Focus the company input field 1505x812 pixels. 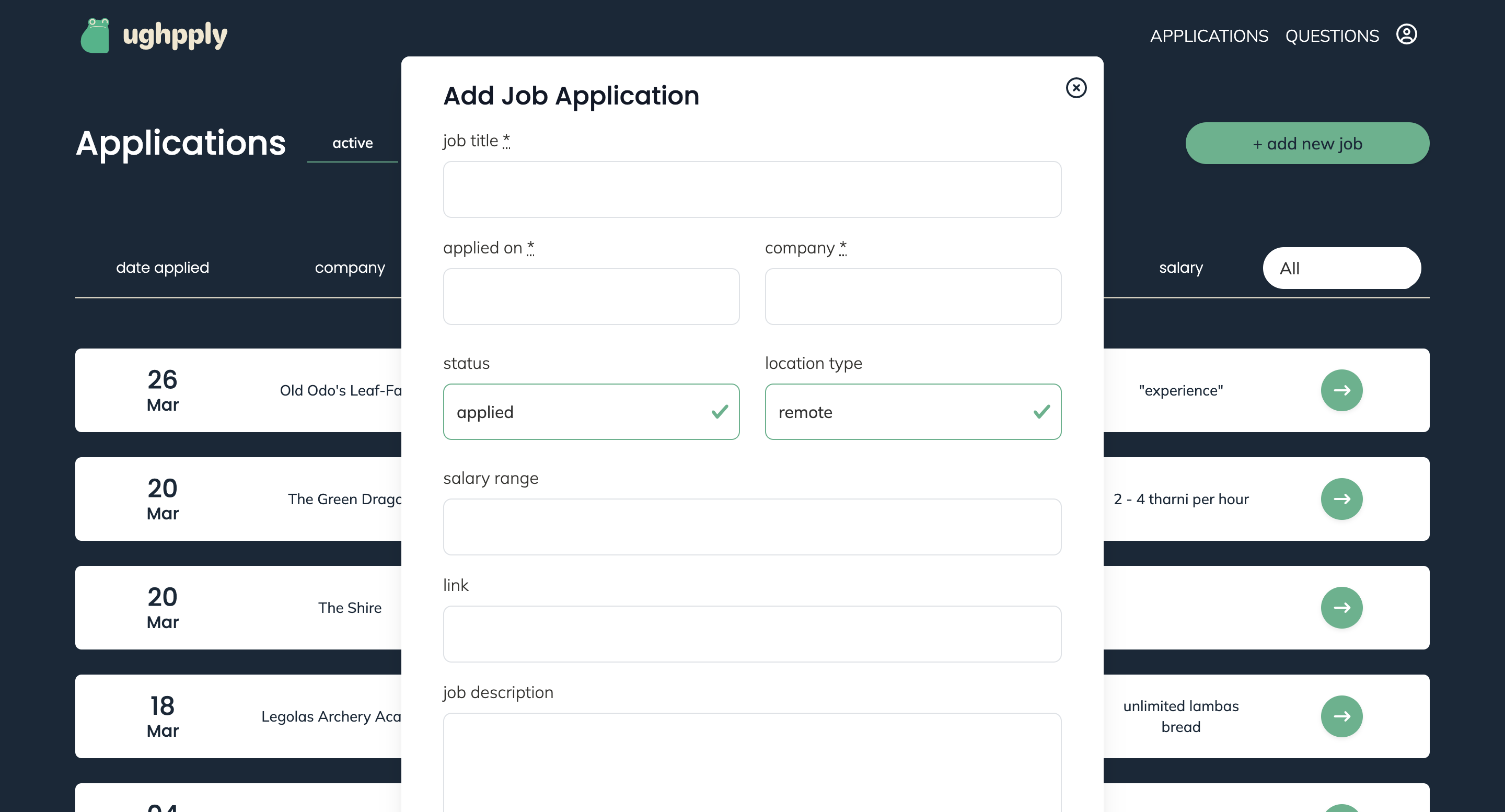click(x=912, y=297)
